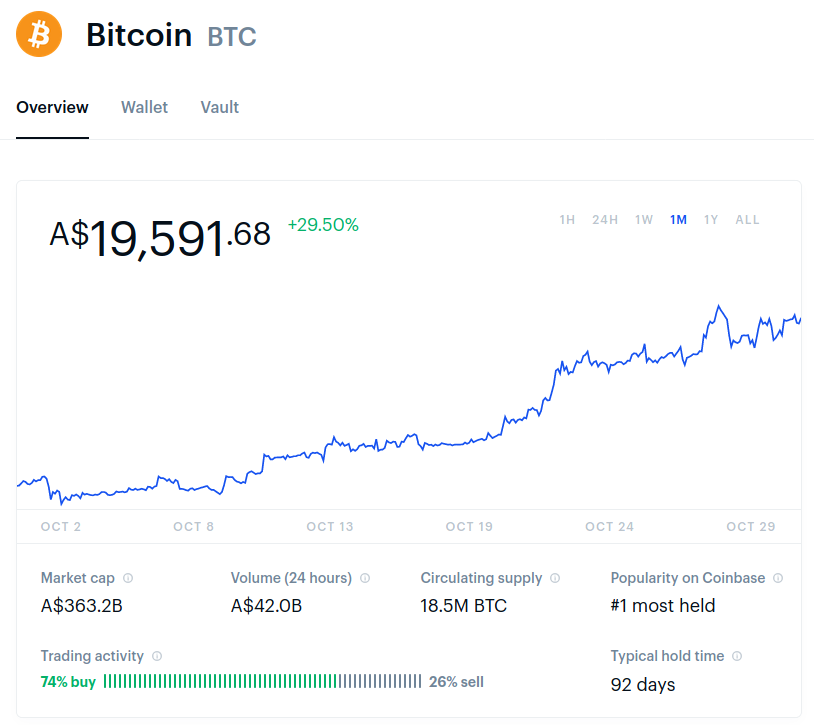The image size is (814, 725).
Task: Set the chart to the 1Y range
Action: [711, 220]
